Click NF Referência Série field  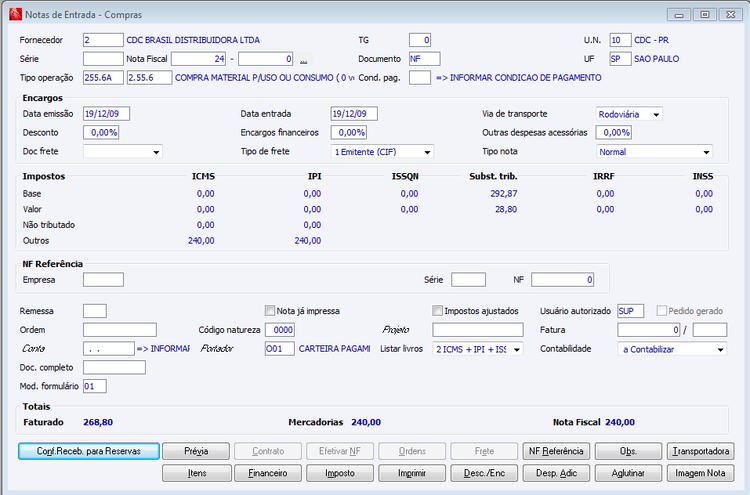(469, 280)
